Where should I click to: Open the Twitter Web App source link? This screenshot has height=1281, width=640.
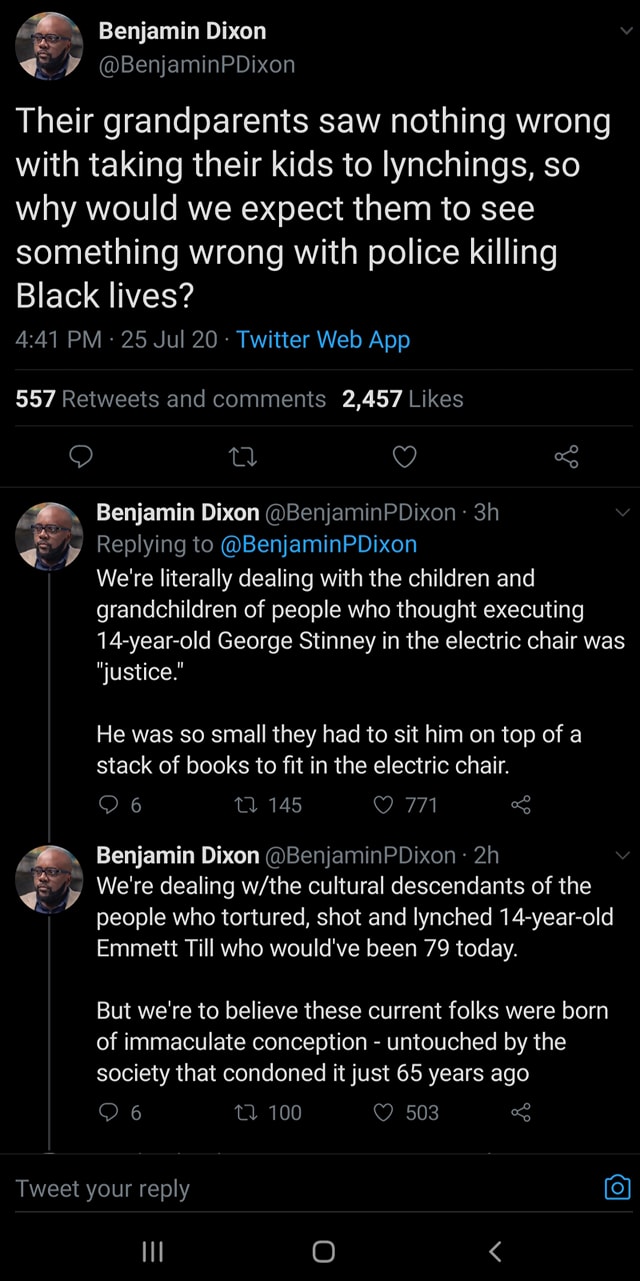[x=321, y=339]
